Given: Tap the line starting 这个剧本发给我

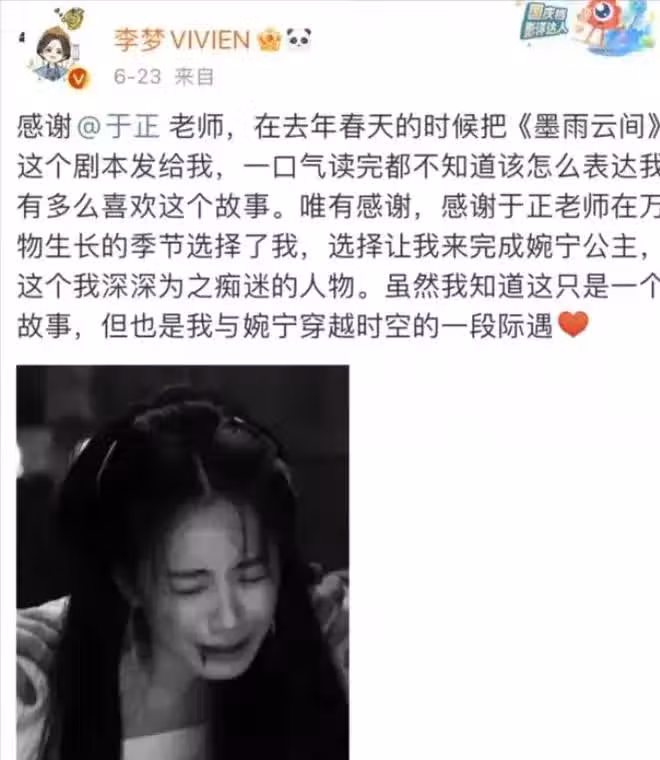Looking at the screenshot, I should 338,166.
